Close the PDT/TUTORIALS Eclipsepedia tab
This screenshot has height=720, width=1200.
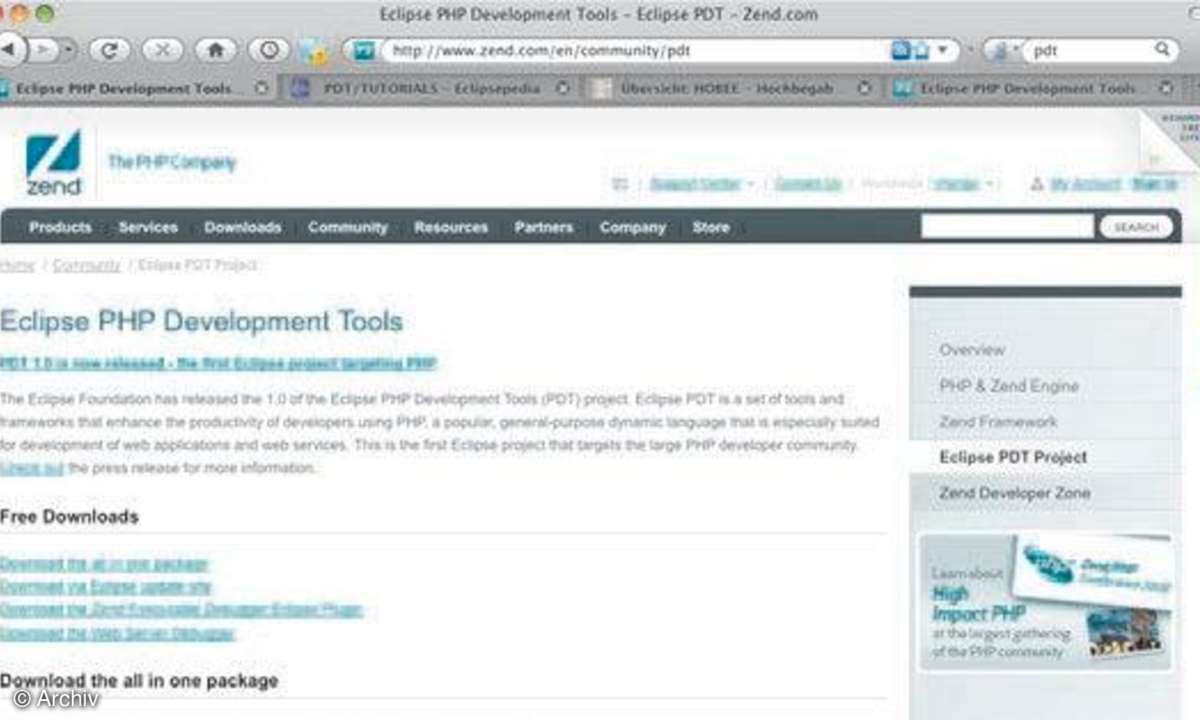click(563, 88)
